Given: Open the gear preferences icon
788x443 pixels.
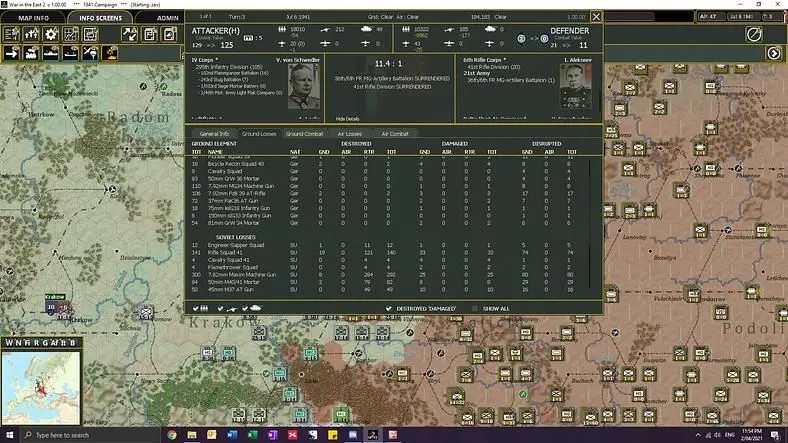Looking at the screenshot, I should (x=51, y=34).
